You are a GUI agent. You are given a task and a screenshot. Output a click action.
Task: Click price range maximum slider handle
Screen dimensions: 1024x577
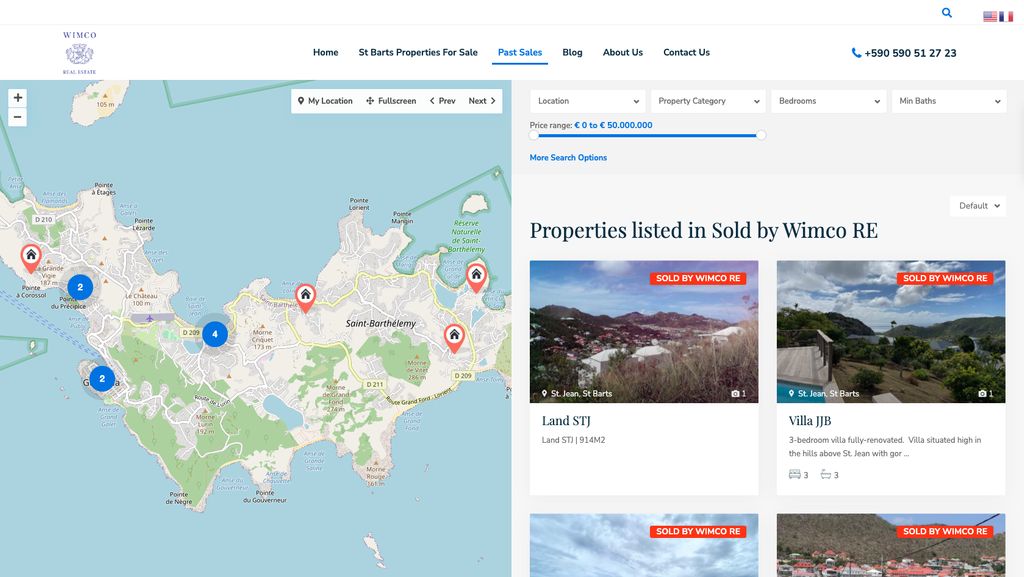(761, 135)
